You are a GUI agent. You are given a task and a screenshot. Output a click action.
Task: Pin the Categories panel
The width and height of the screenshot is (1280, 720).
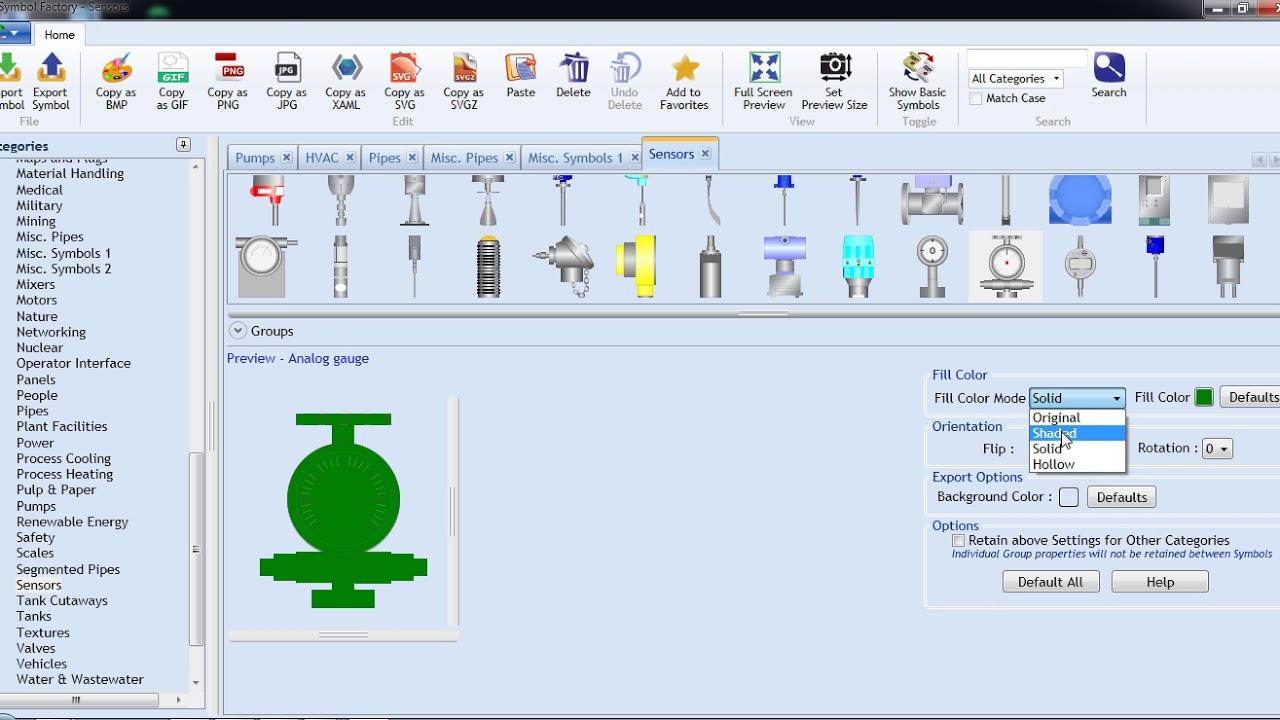pyautogui.click(x=183, y=145)
